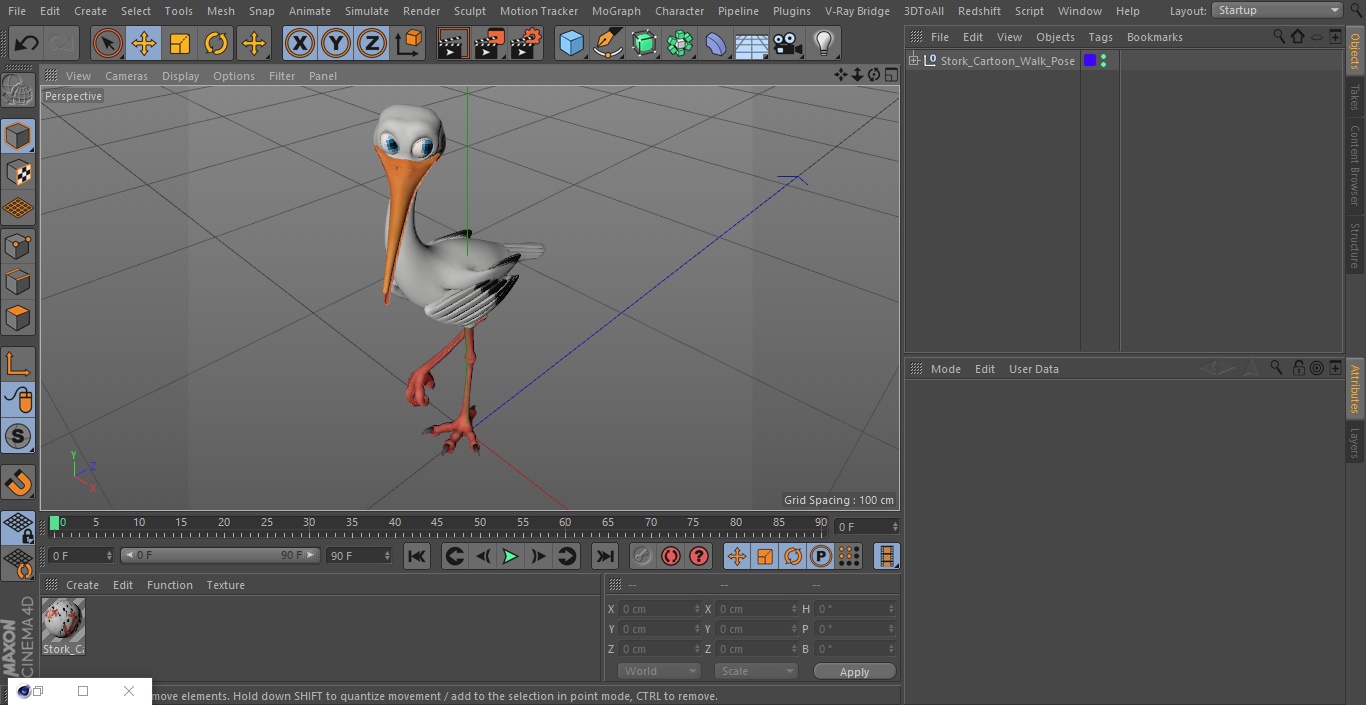Open the Array modeling objects icon
Screen dimensions: 1366x705
[x=680, y=43]
